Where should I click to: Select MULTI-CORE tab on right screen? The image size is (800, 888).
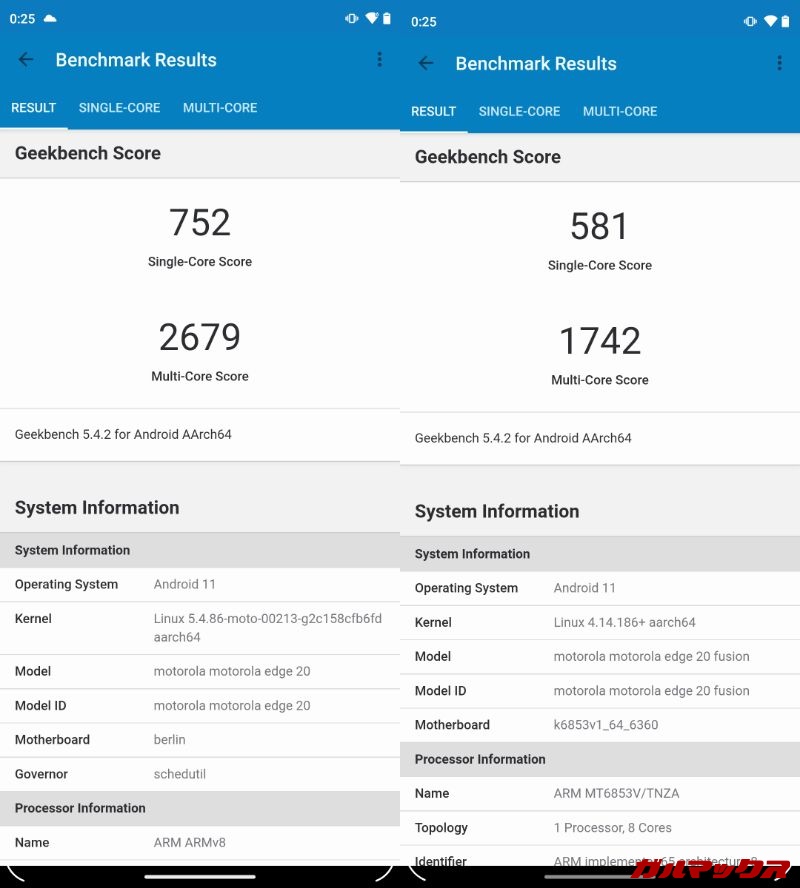point(620,112)
